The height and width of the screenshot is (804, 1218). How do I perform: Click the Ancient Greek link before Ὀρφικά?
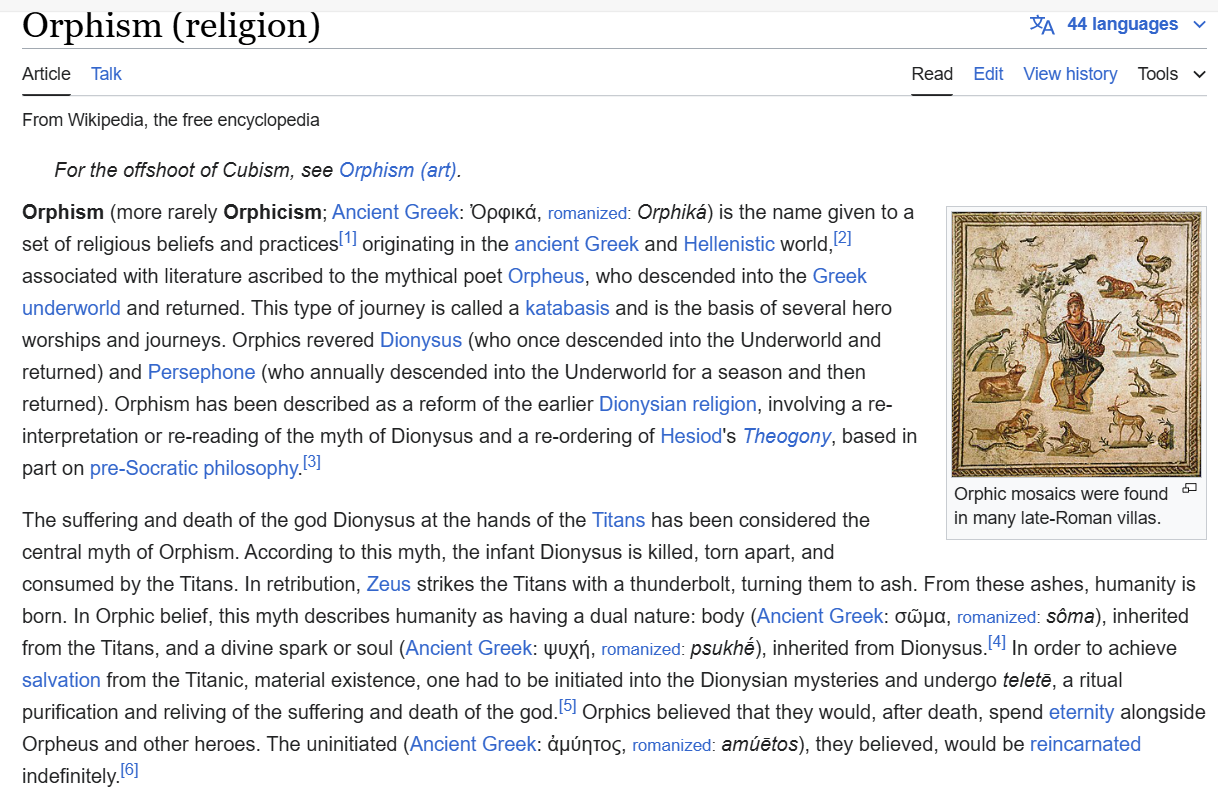coord(395,212)
